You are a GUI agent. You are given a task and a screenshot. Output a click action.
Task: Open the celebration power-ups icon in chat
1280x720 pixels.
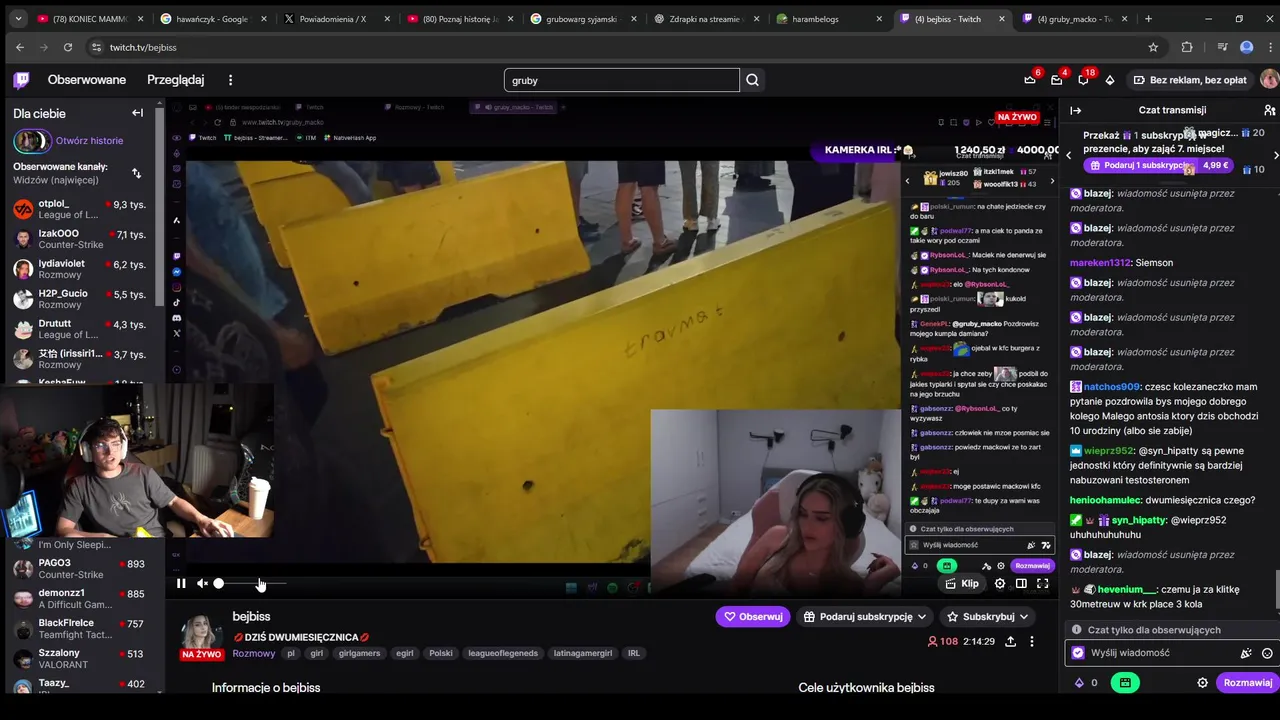coord(1246,653)
